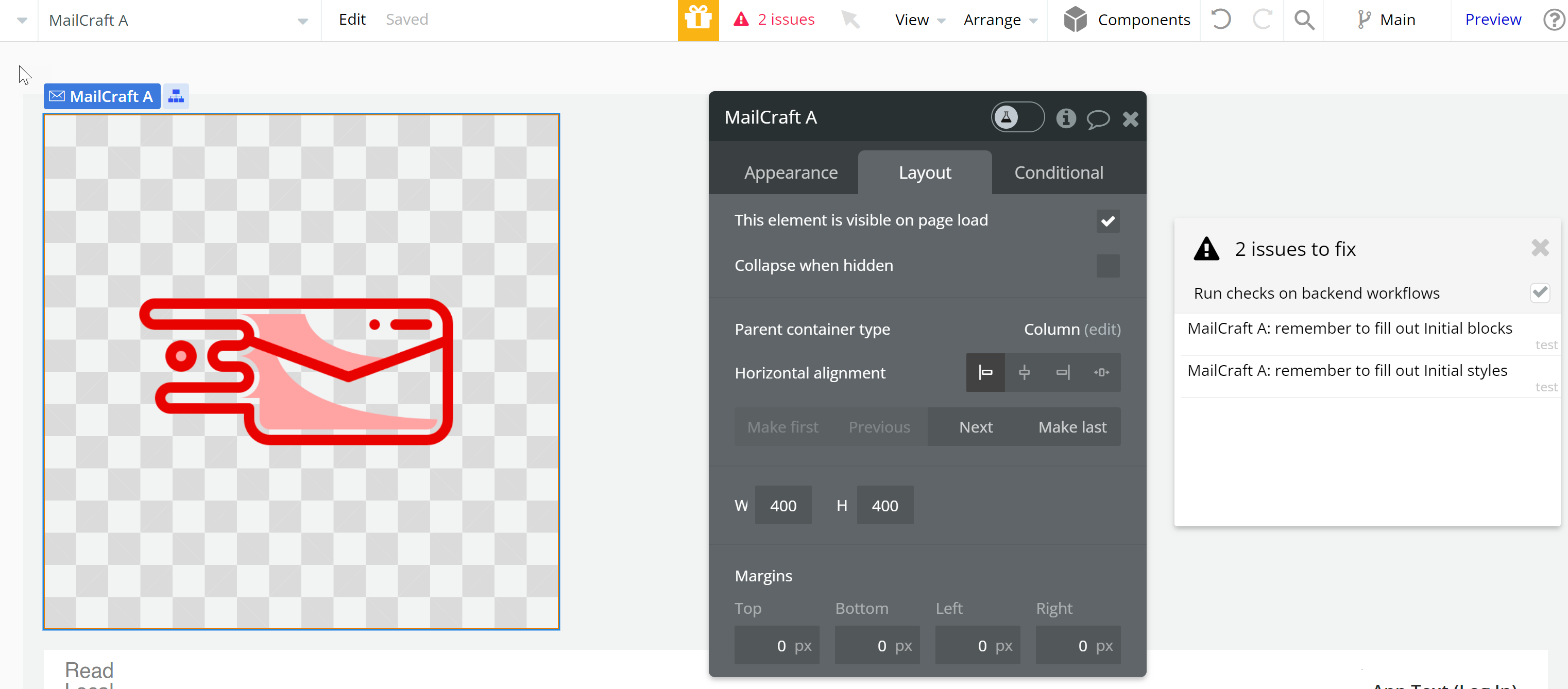Viewport: 1568px width, 689px height.
Task: Switch to the Appearance tab
Action: [x=790, y=173]
